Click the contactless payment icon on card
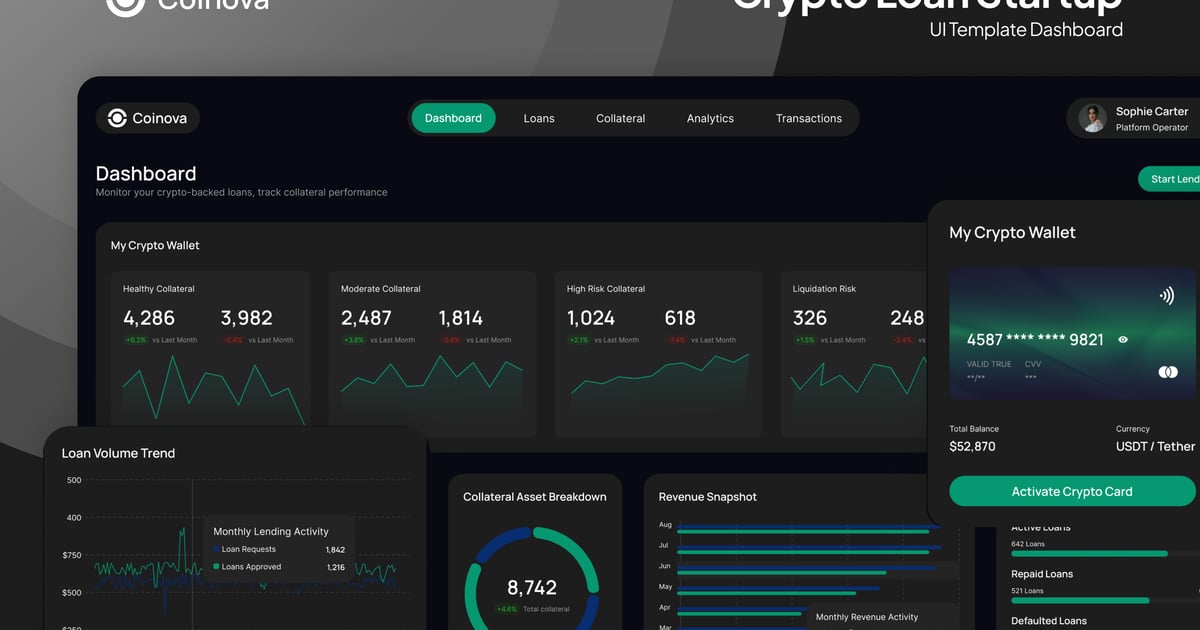The height and width of the screenshot is (630, 1200). tap(1166, 296)
